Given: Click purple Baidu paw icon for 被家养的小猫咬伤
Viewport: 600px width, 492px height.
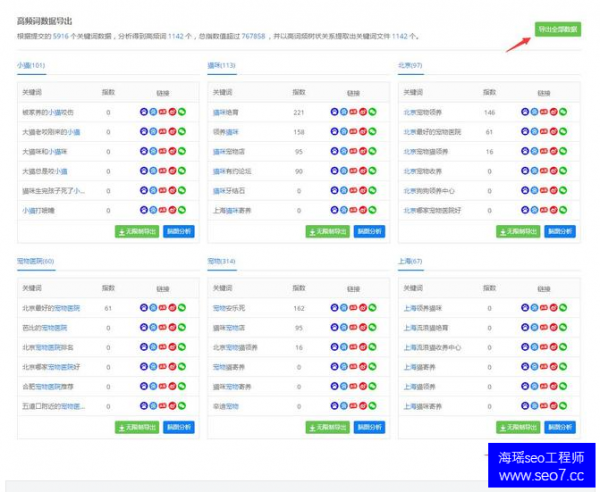Looking at the screenshot, I should click(x=143, y=112).
